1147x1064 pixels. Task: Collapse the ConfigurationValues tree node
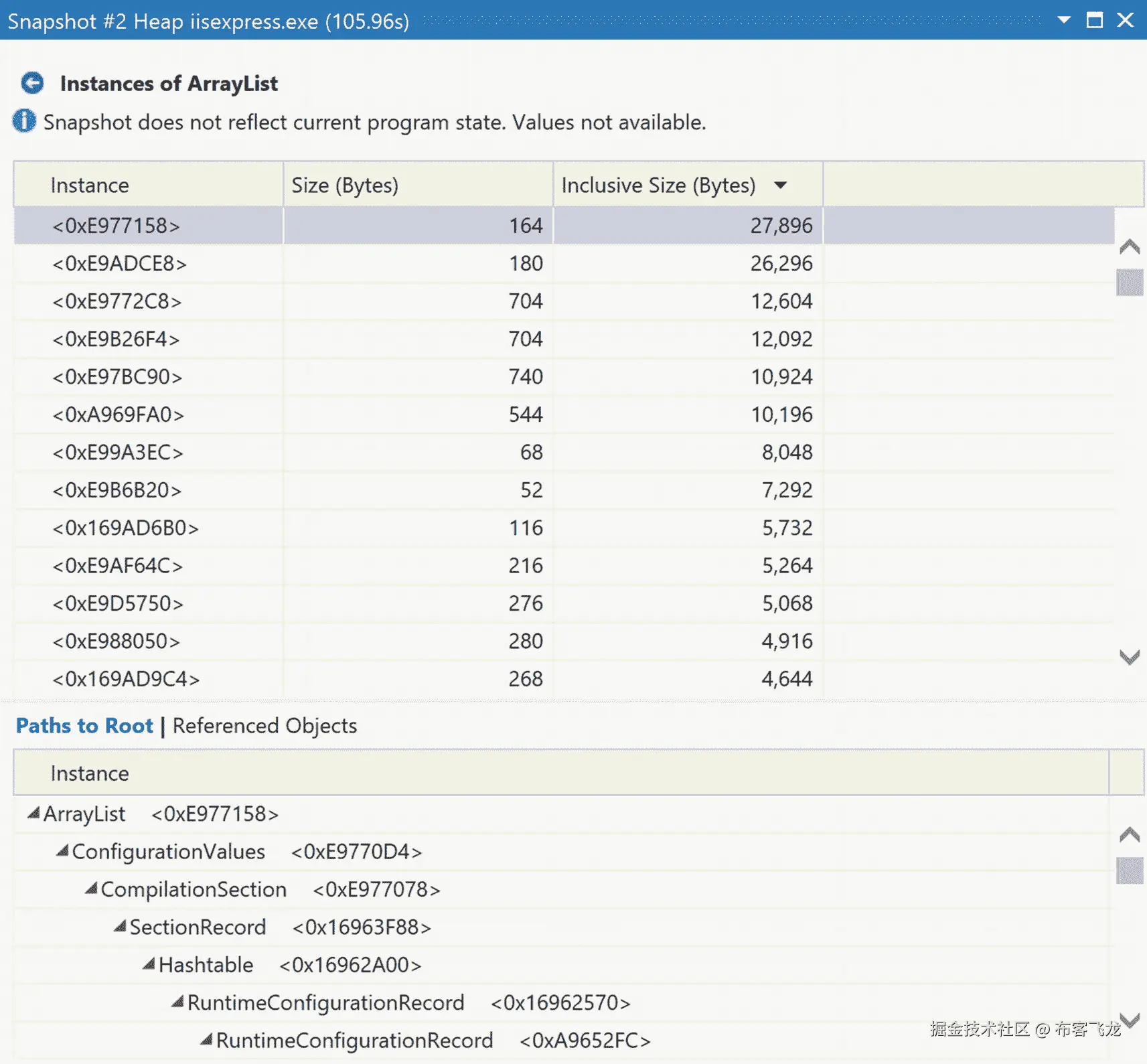62,851
